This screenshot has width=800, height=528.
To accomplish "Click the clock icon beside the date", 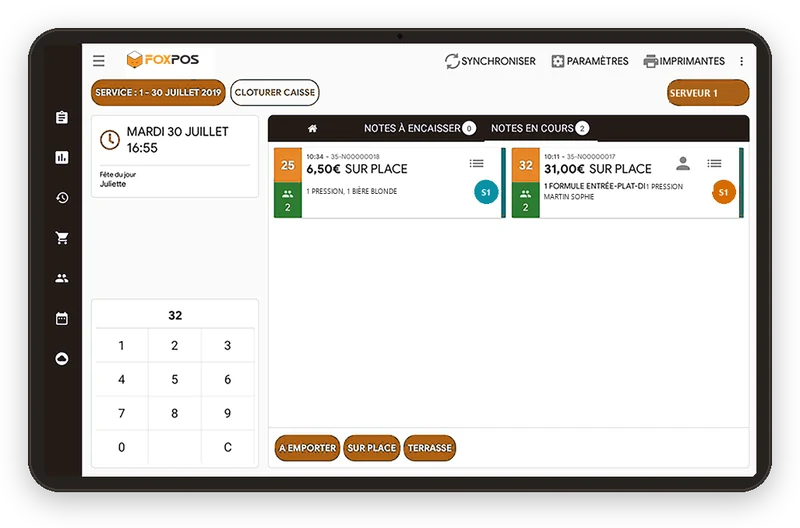I will coord(110,140).
